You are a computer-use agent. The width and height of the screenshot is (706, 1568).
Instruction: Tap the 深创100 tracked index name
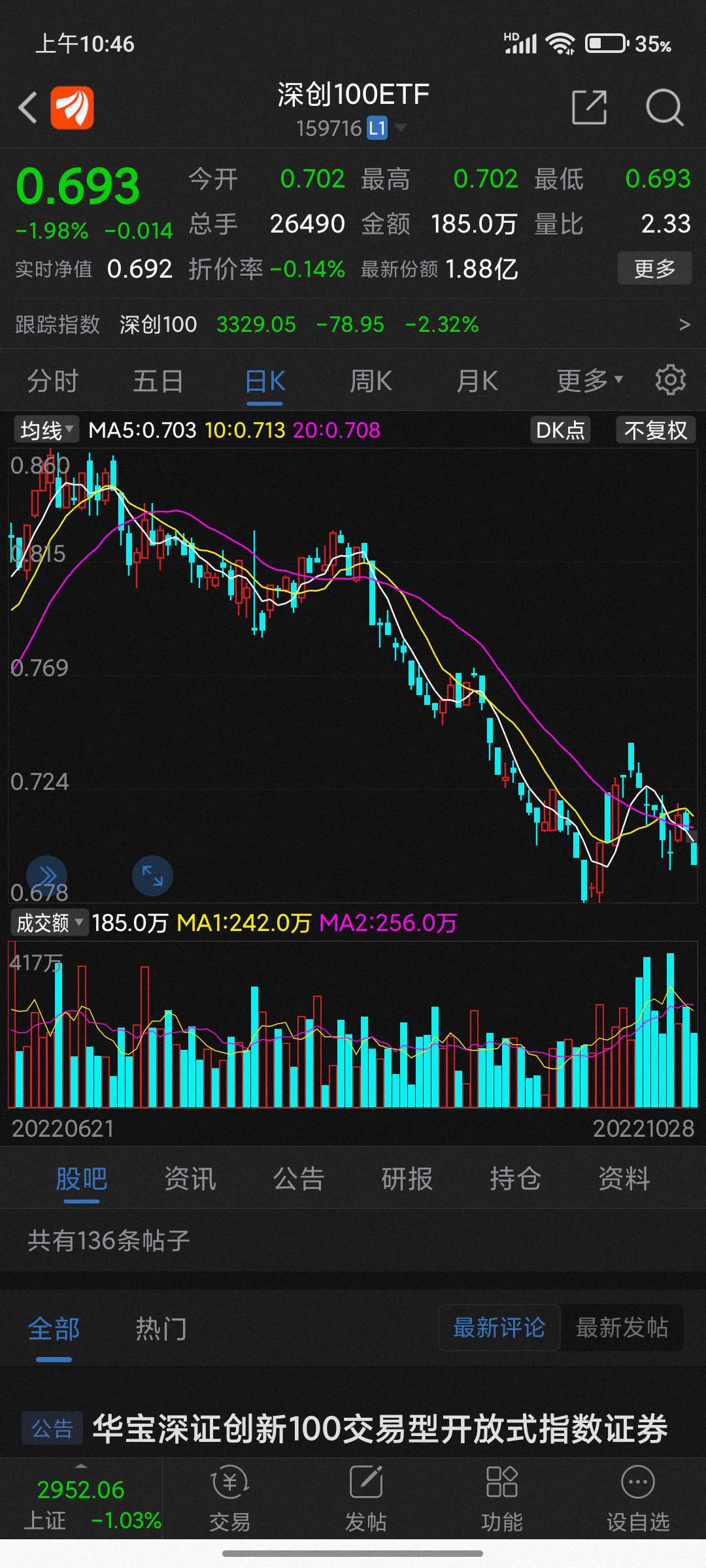pyautogui.click(x=158, y=324)
